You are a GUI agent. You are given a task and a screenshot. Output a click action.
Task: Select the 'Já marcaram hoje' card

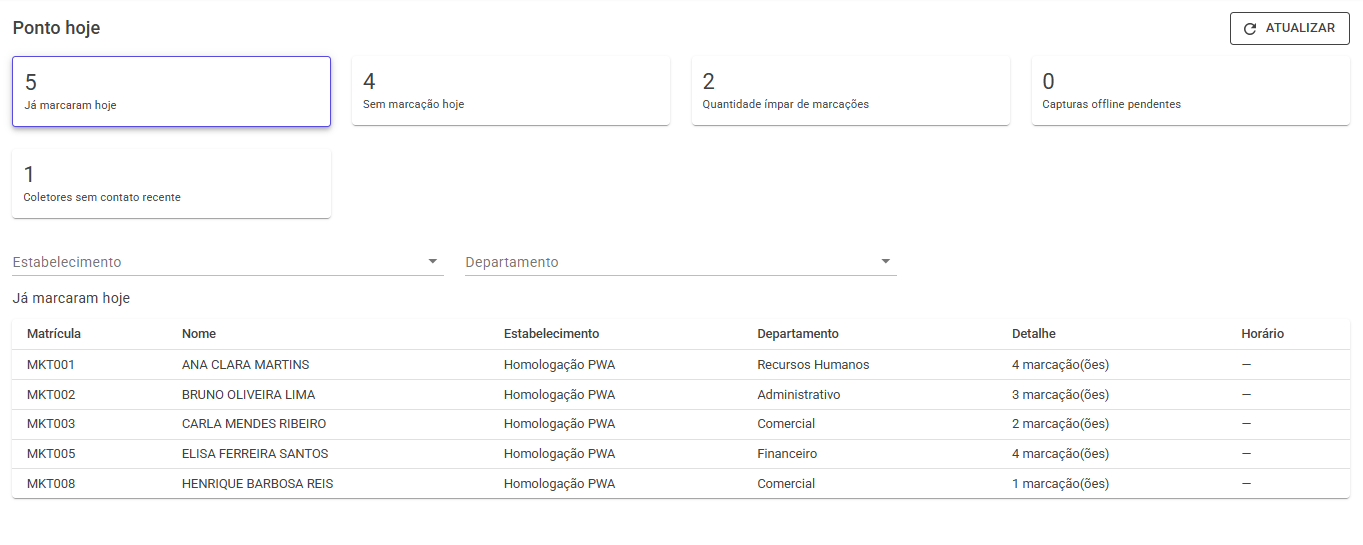point(171,91)
